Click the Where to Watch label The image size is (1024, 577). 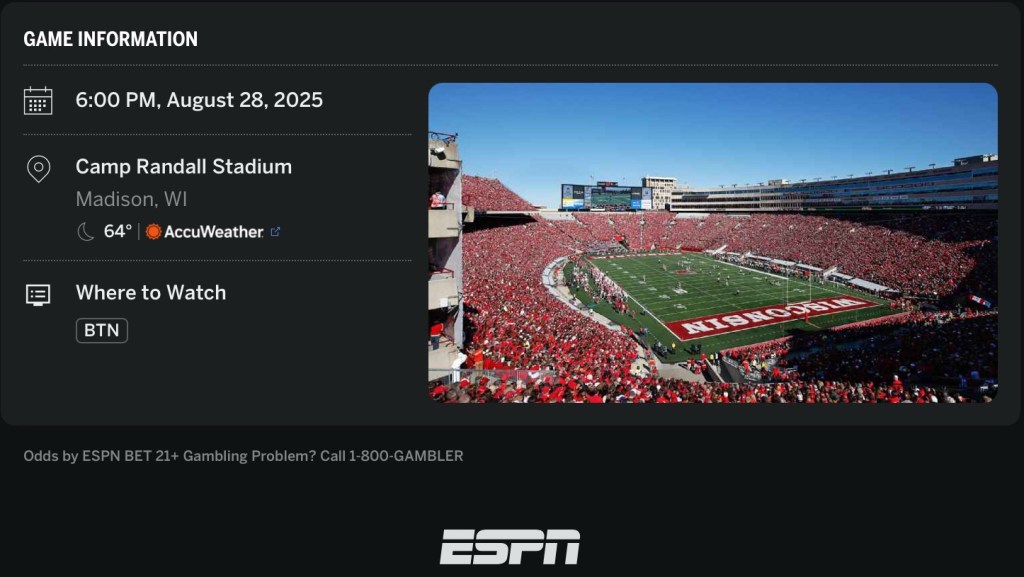(151, 293)
